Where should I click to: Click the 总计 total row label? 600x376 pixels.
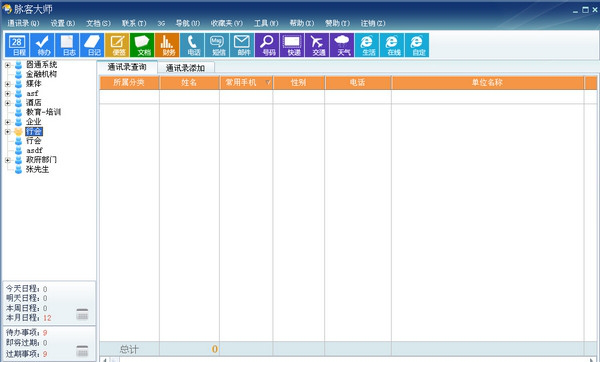pyautogui.click(x=129, y=349)
